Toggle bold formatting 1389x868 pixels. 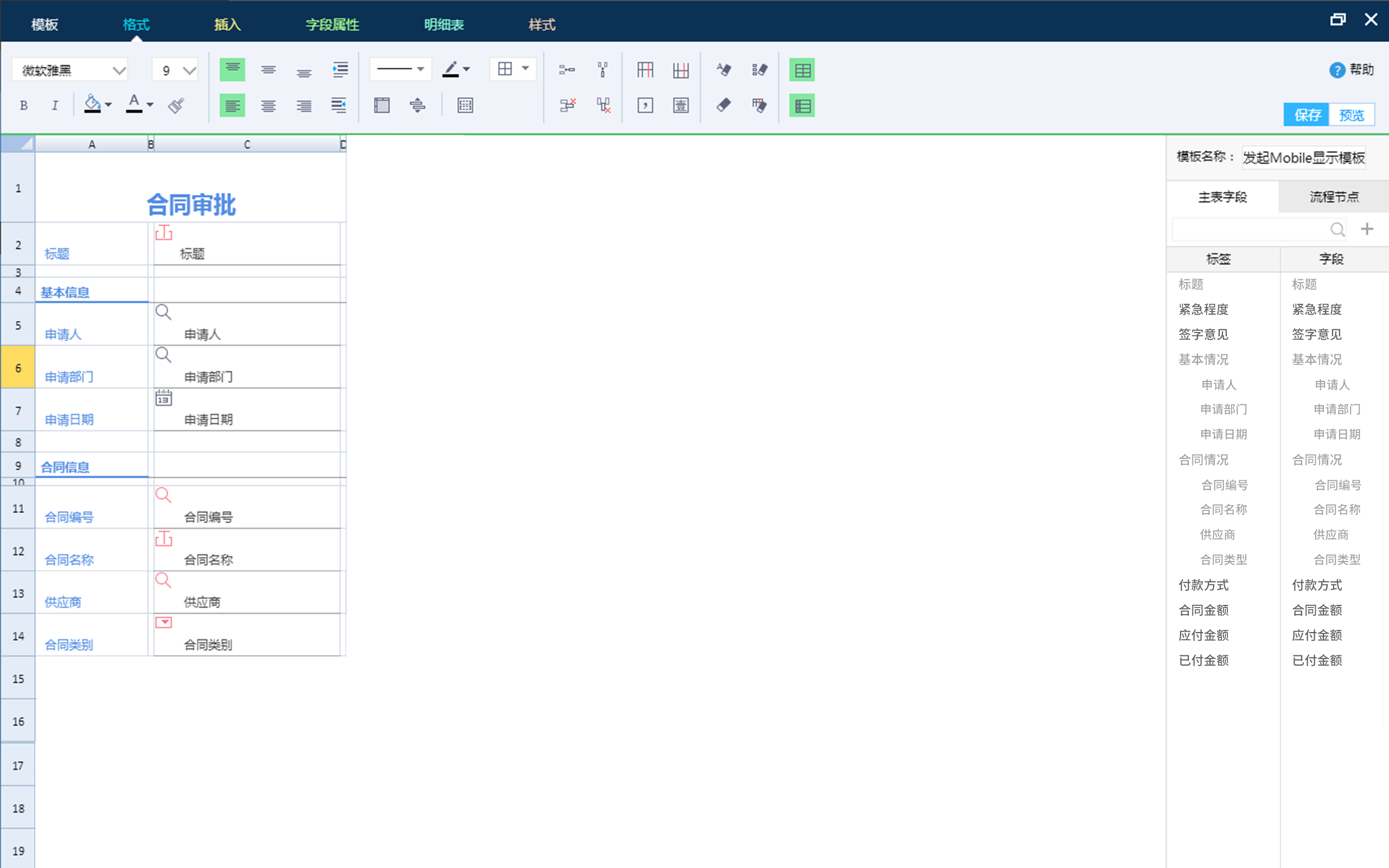pos(23,105)
